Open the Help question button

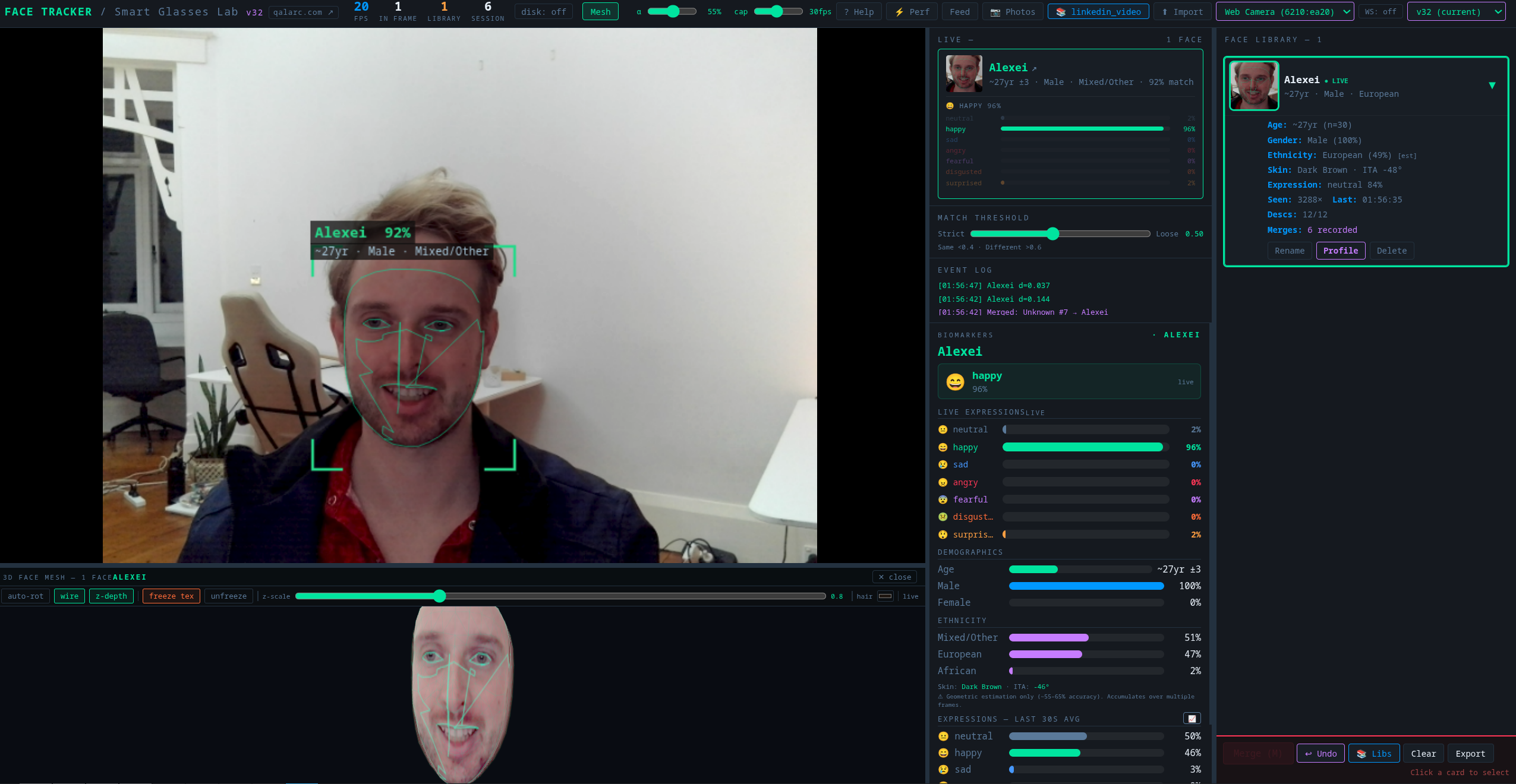click(858, 12)
